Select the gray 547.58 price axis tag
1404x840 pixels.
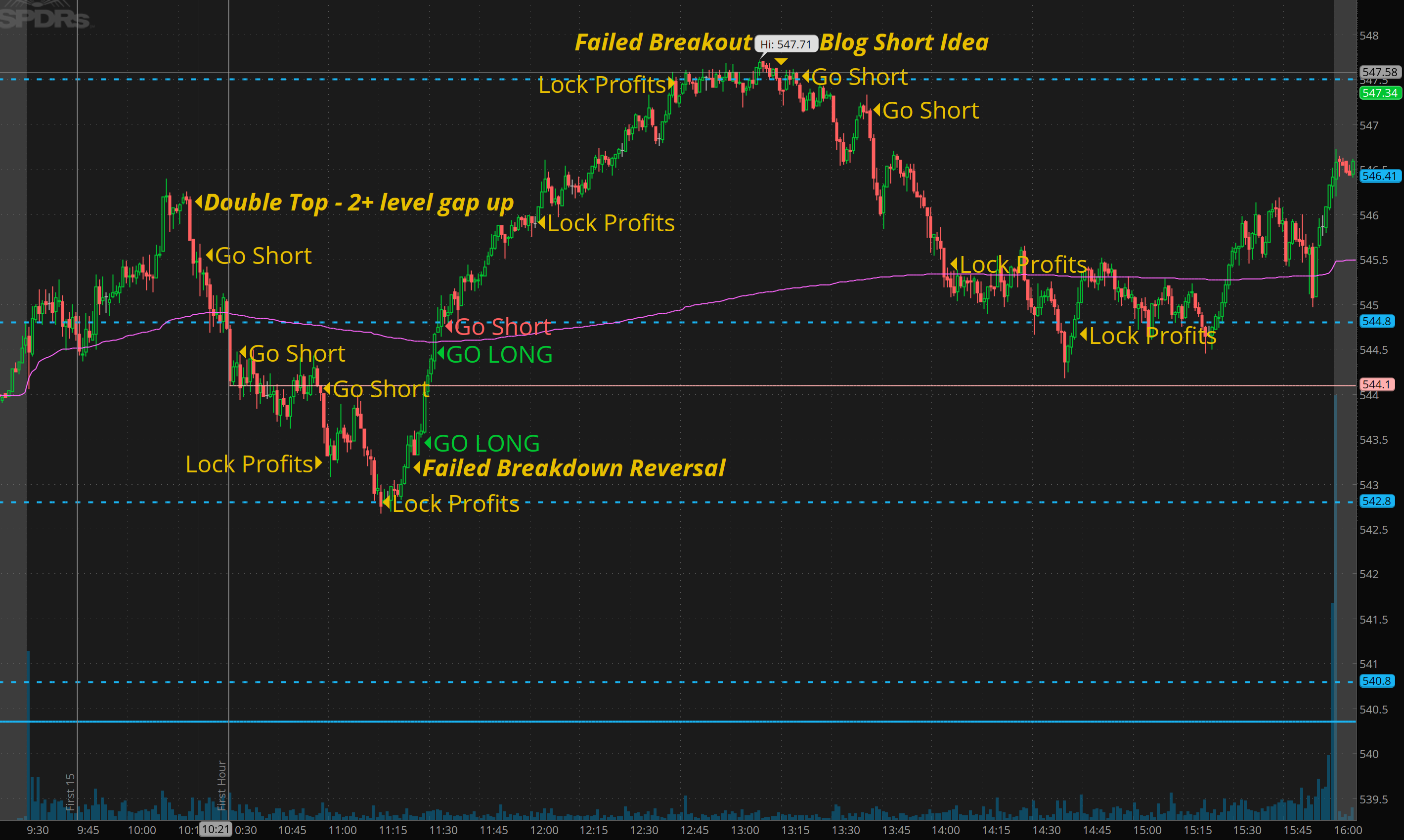pos(1380,72)
